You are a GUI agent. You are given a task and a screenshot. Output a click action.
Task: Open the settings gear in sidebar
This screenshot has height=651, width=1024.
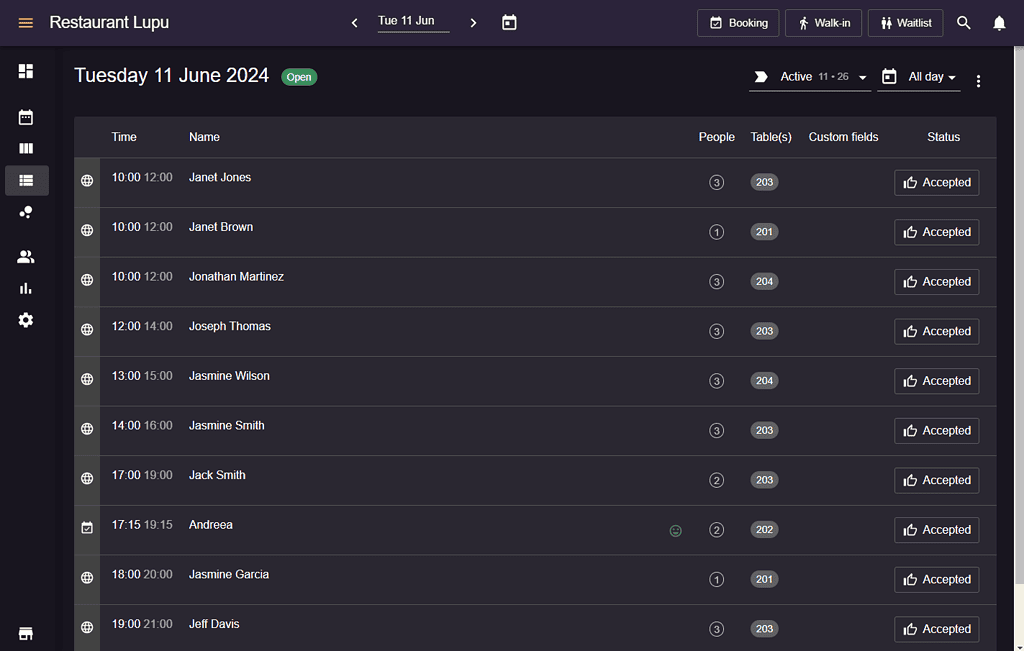[25, 320]
